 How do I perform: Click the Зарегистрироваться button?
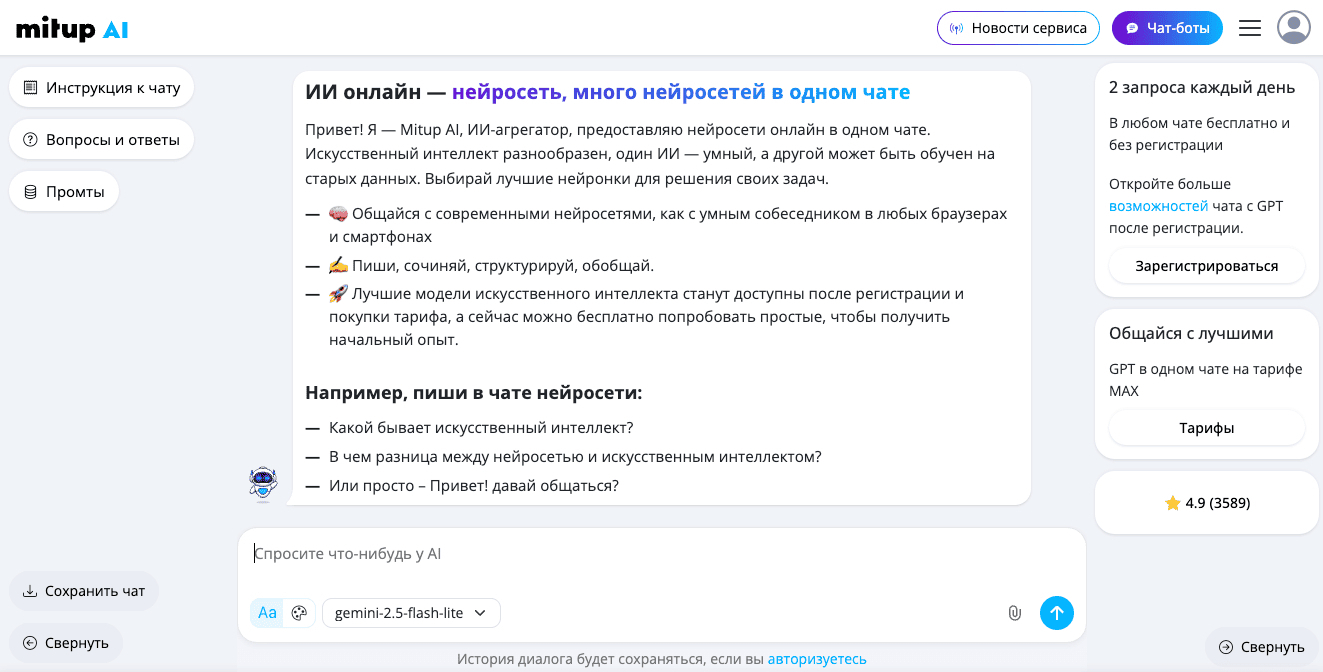[1206, 266]
